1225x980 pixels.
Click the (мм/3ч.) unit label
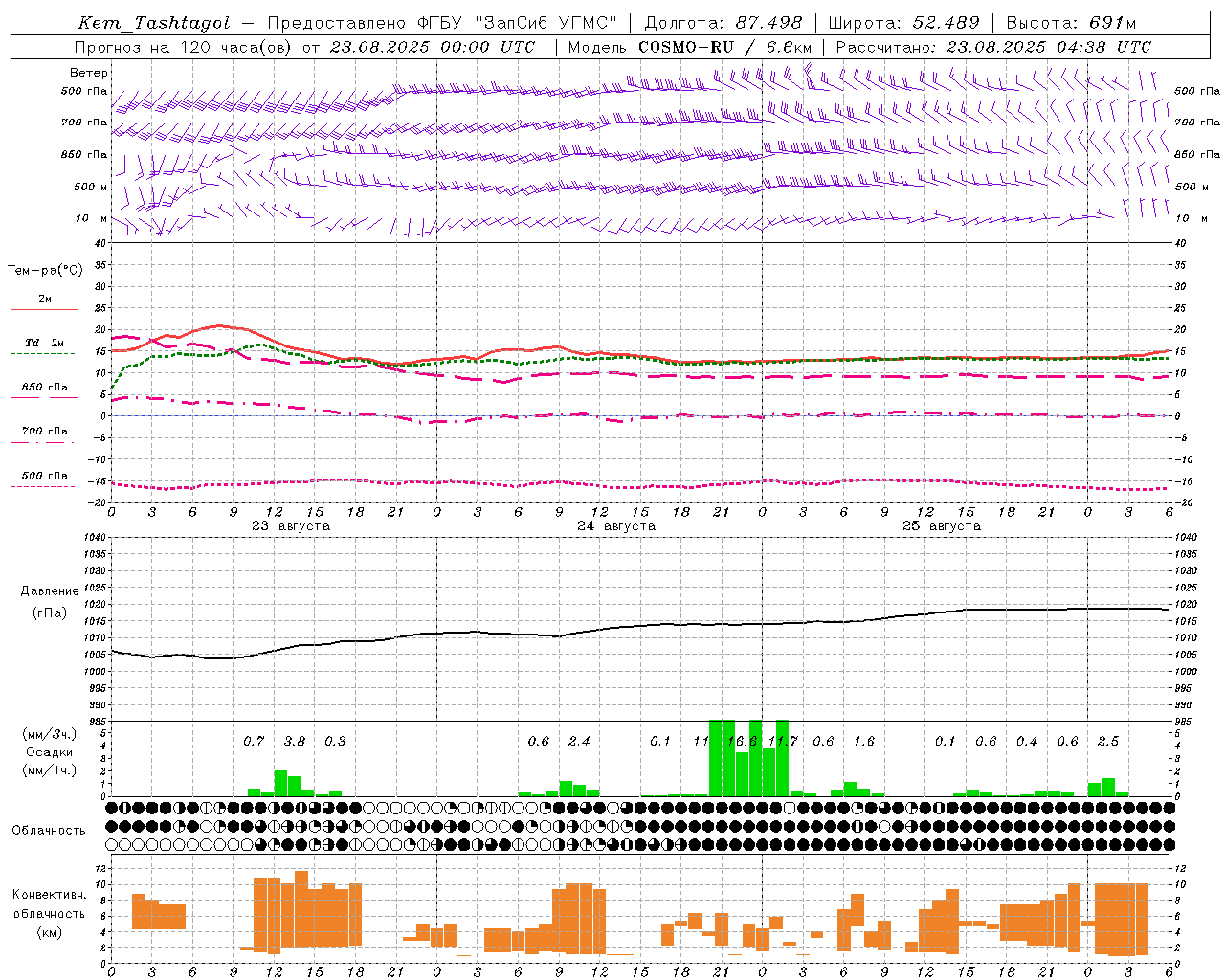click(49, 734)
